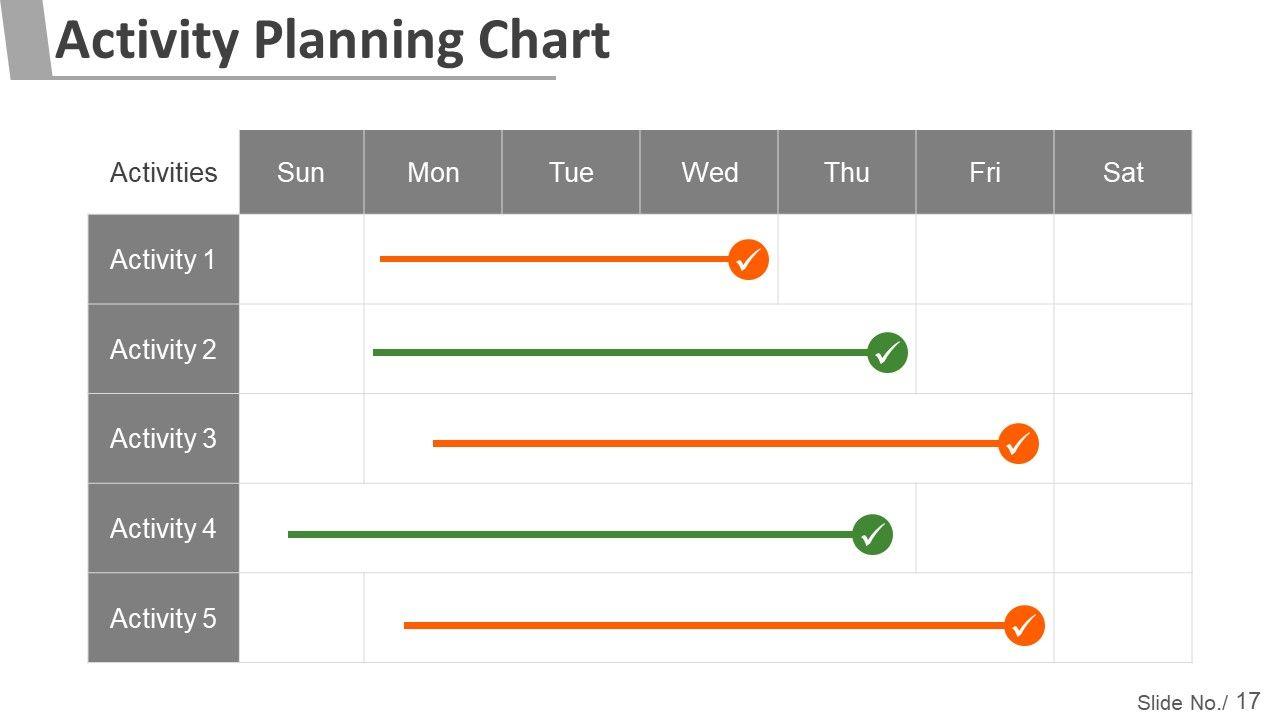The height and width of the screenshot is (720, 1280).
Task: Click the Sat column header
Action: [1123, 172]
